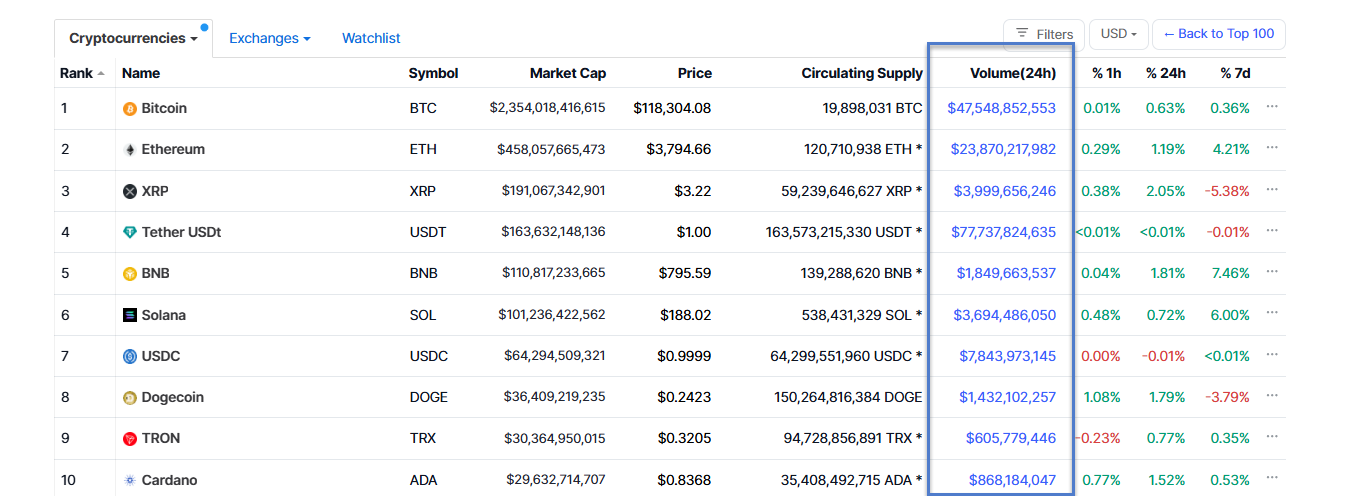The width and height of the screenshot is (1362, 496).
Task: Open the Cryptocurrencies tab dropdown
Action: [133, 39]
